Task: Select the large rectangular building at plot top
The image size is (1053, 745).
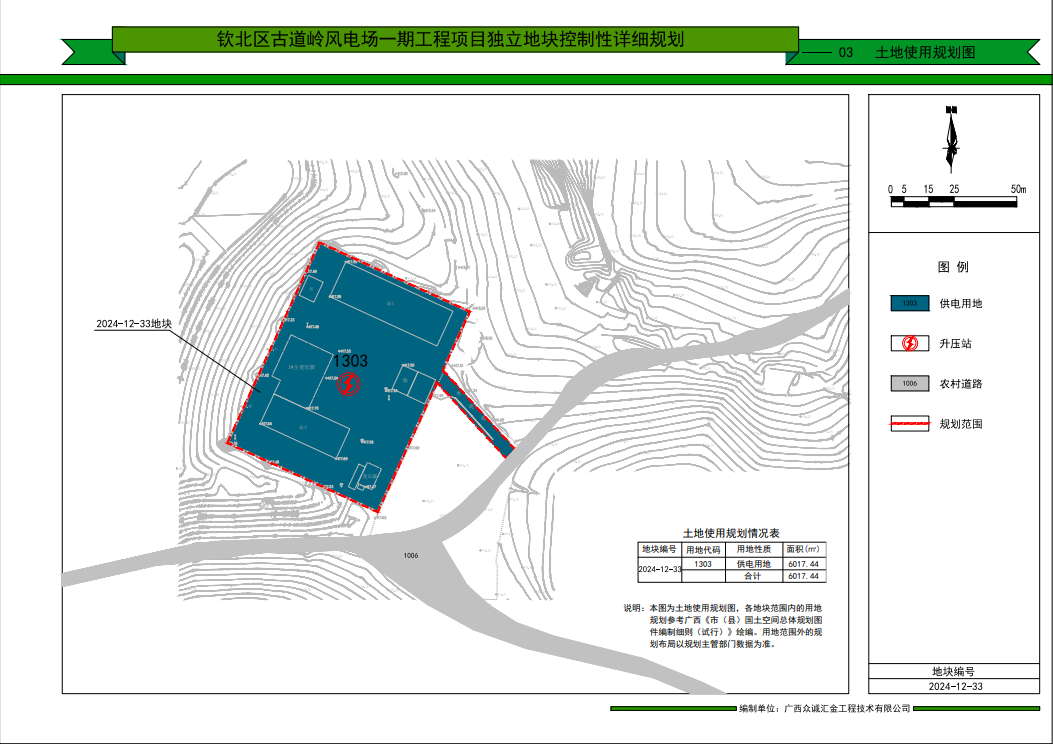Action: pyautogui.click(x=391, y=302)
